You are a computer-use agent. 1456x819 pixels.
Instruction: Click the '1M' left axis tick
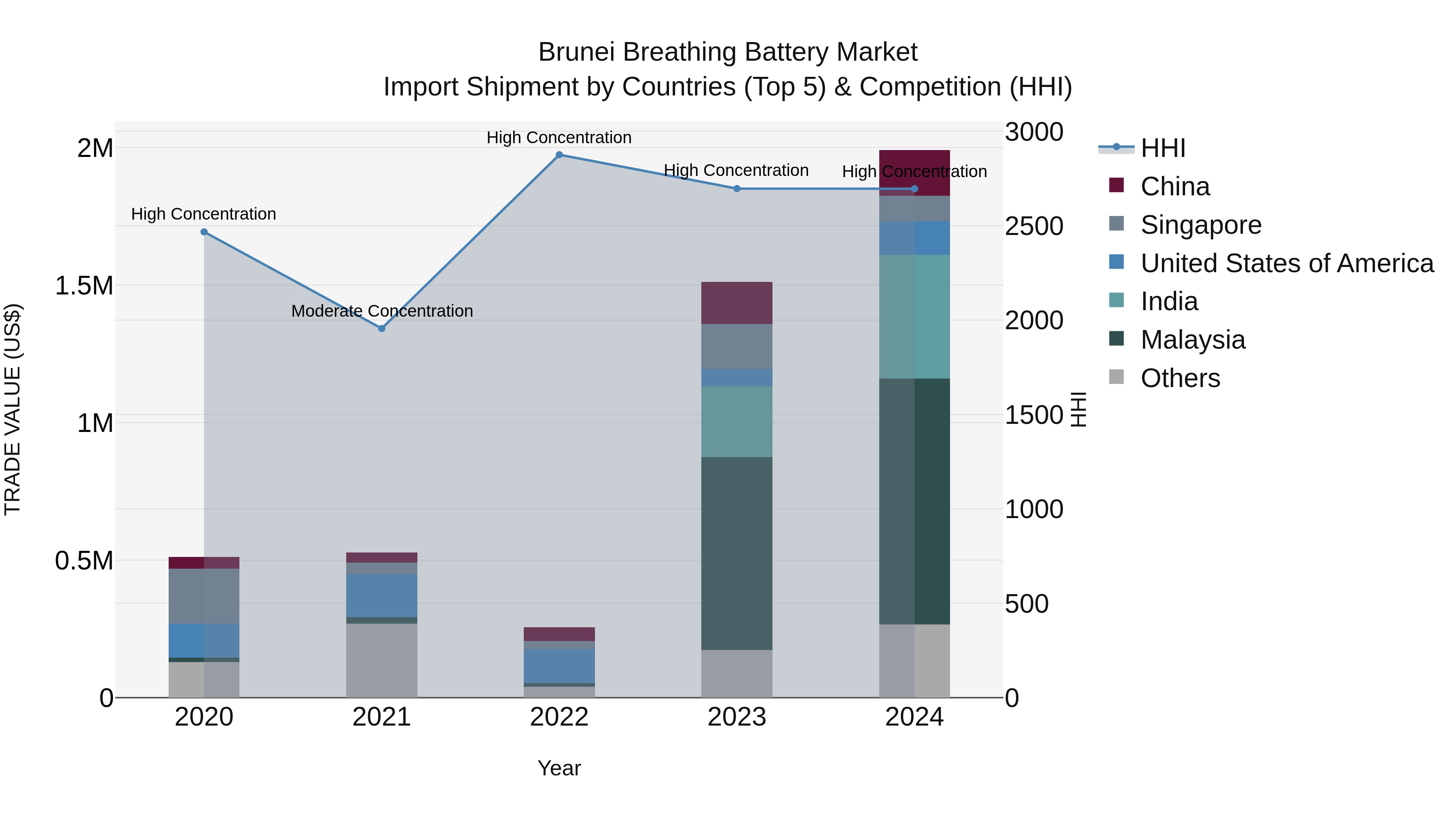pos(95,423)
